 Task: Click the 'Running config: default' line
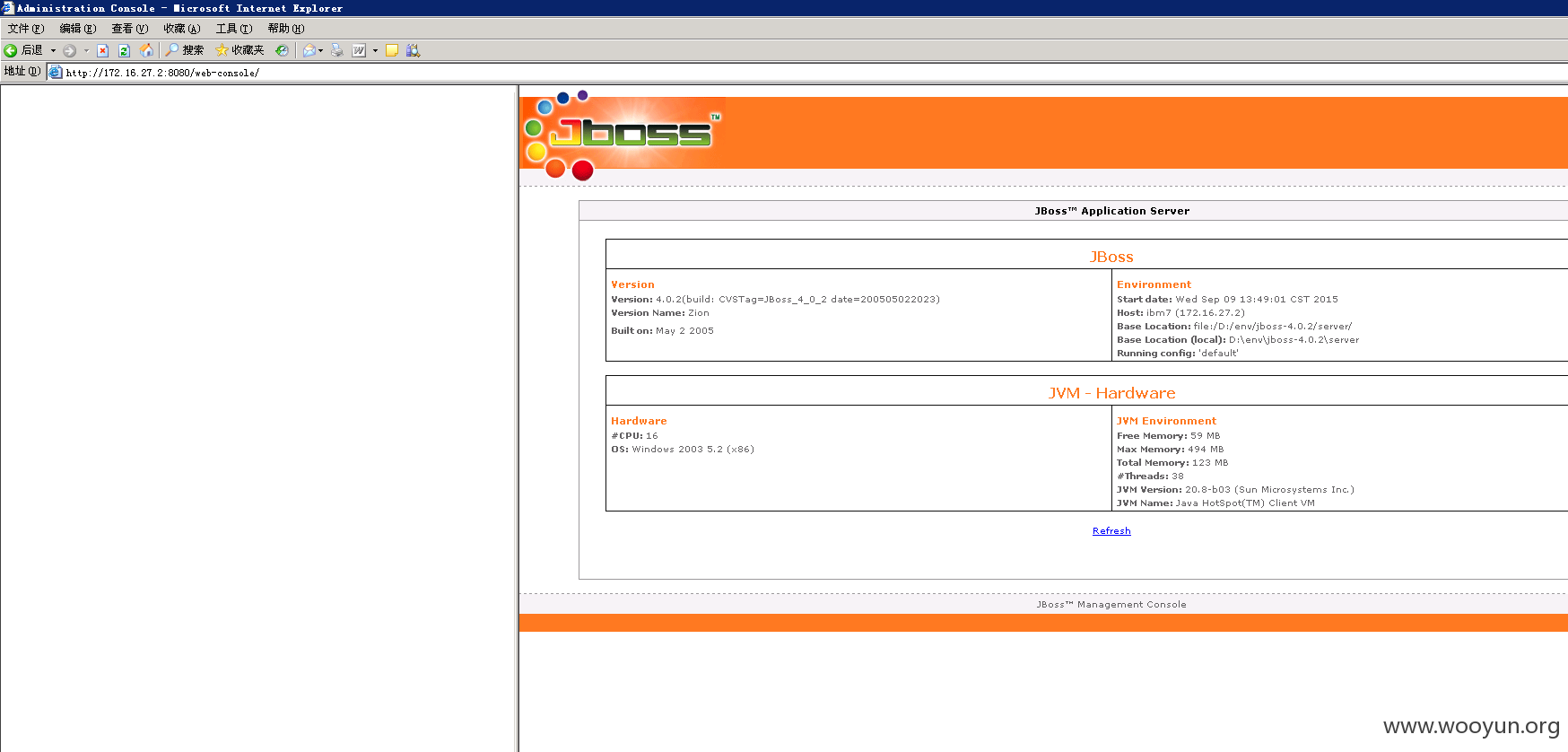click(x=1177, y=354)
